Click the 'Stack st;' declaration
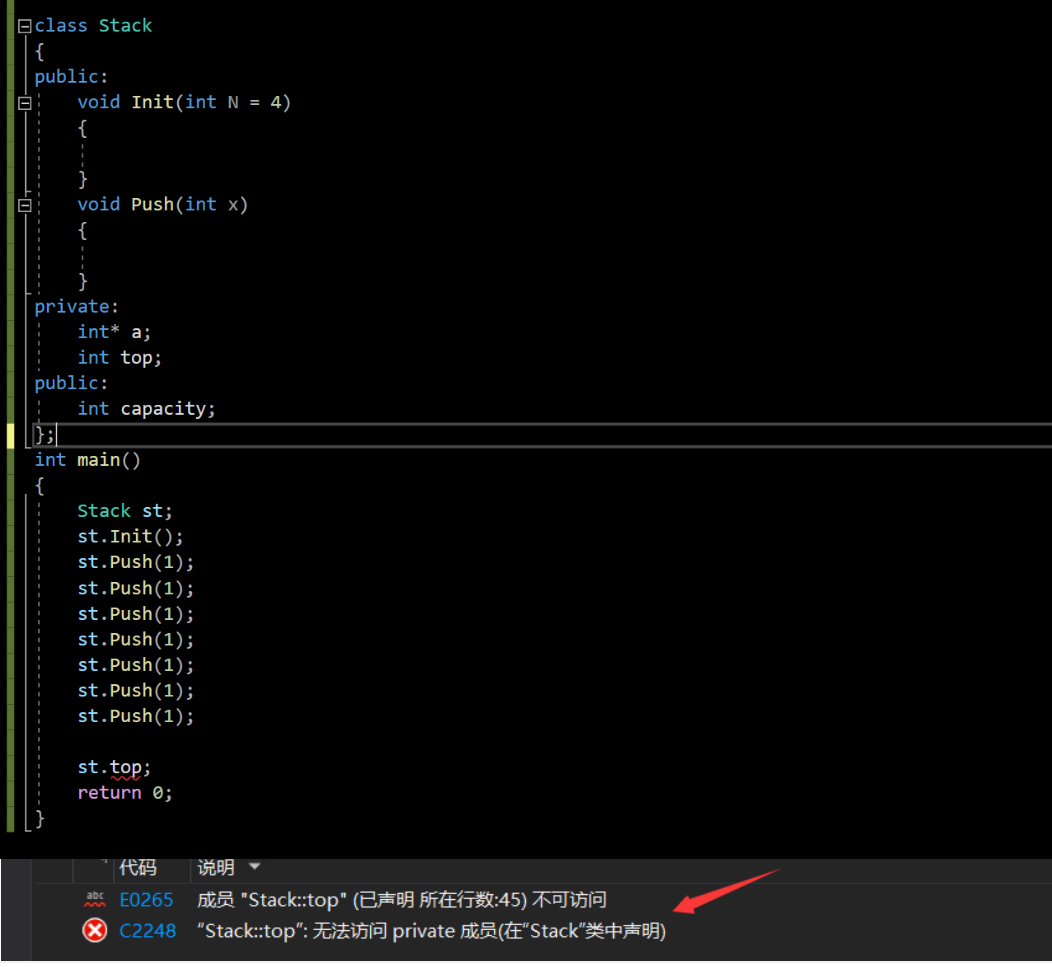This screenshot has height=967, width=1052. point(125,511)
